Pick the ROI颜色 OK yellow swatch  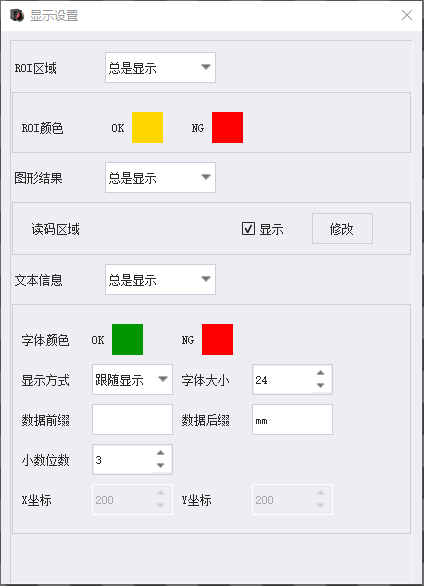click(x=148, y=127)
